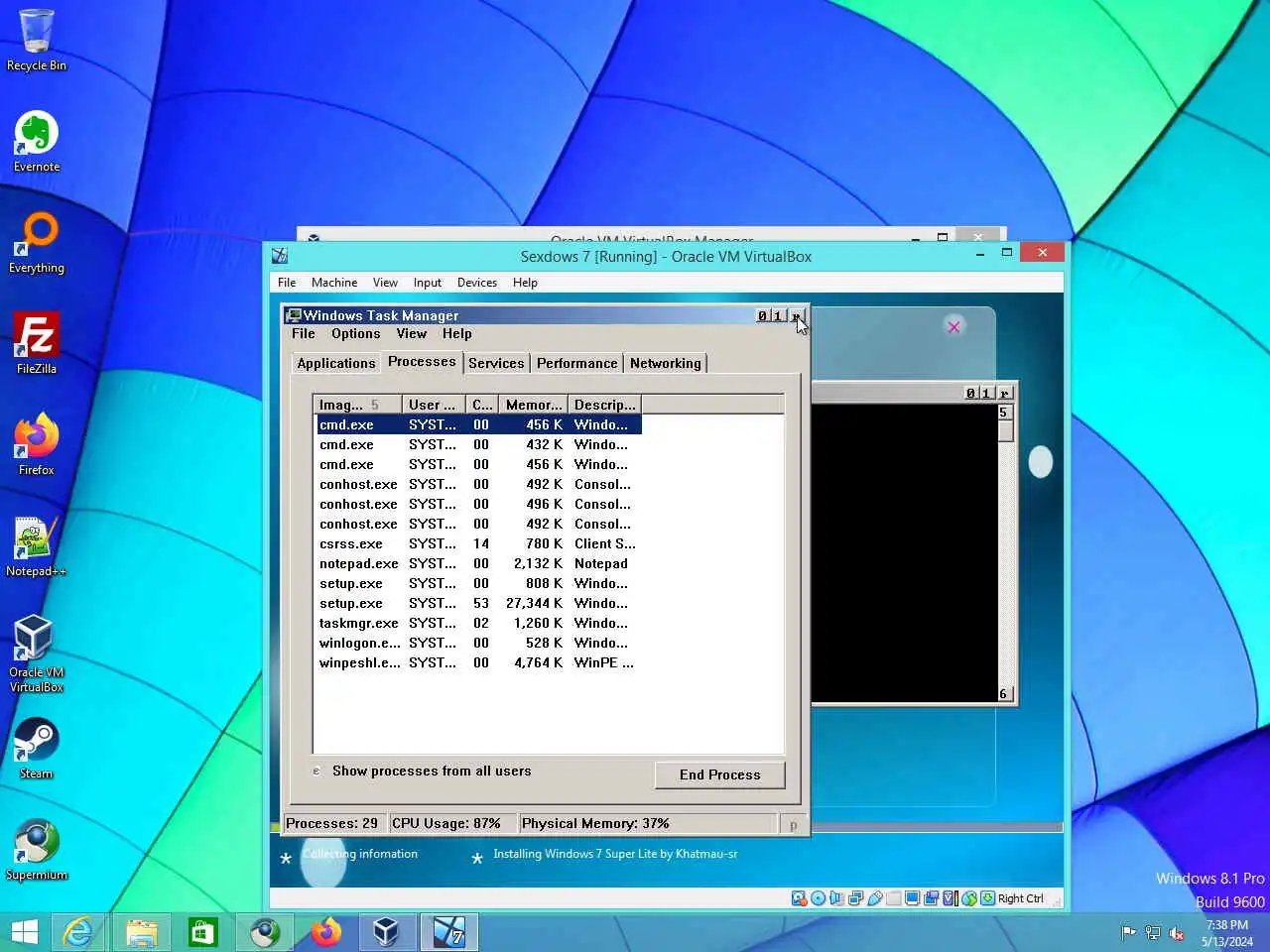Click the console window scrollbar thumb
This screenshot has width=1270, height=952.
1005,431
